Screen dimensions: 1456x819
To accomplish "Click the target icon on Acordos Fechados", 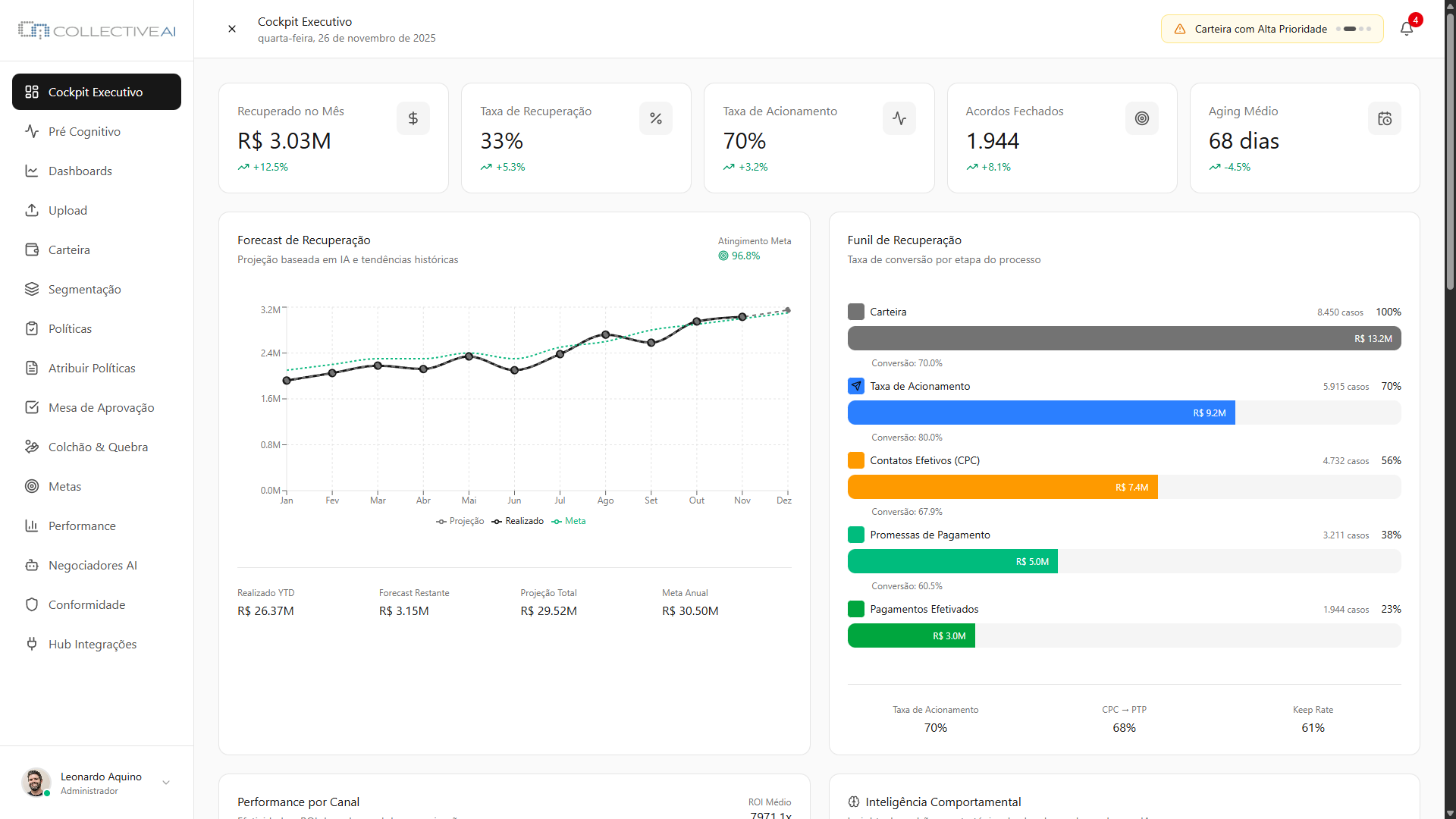I will click(1142, 118).
